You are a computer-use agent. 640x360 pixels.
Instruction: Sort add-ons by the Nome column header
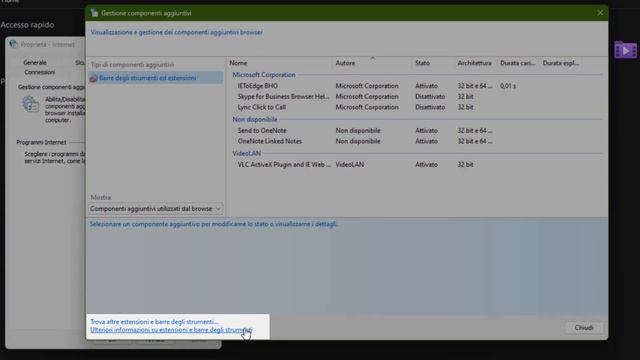(238, 63)
